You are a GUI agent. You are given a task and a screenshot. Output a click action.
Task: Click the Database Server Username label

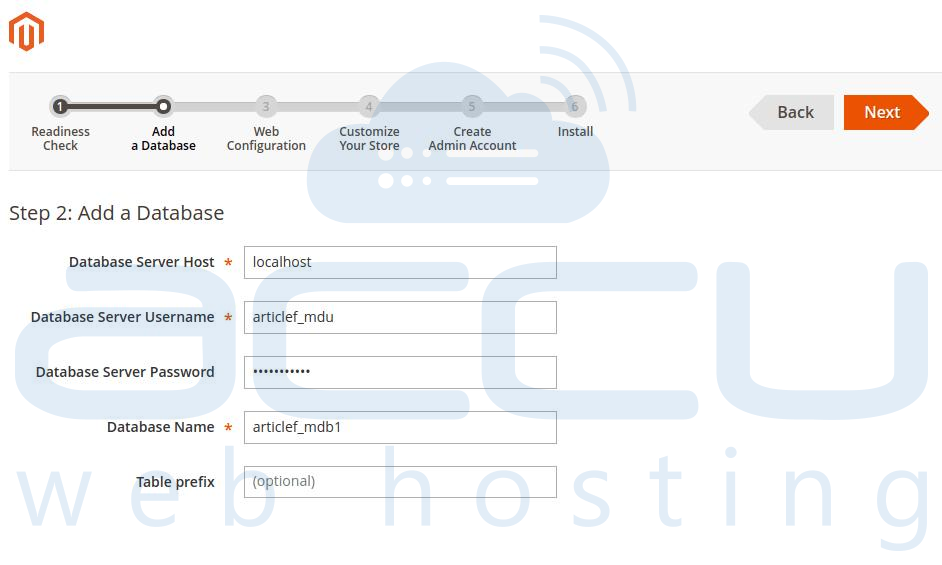pos(123,317)
